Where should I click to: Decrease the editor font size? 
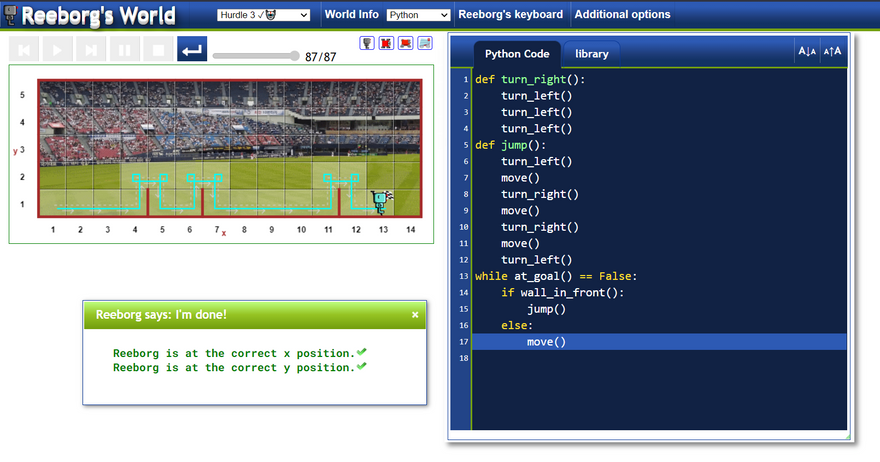click(x=806, y=52)
